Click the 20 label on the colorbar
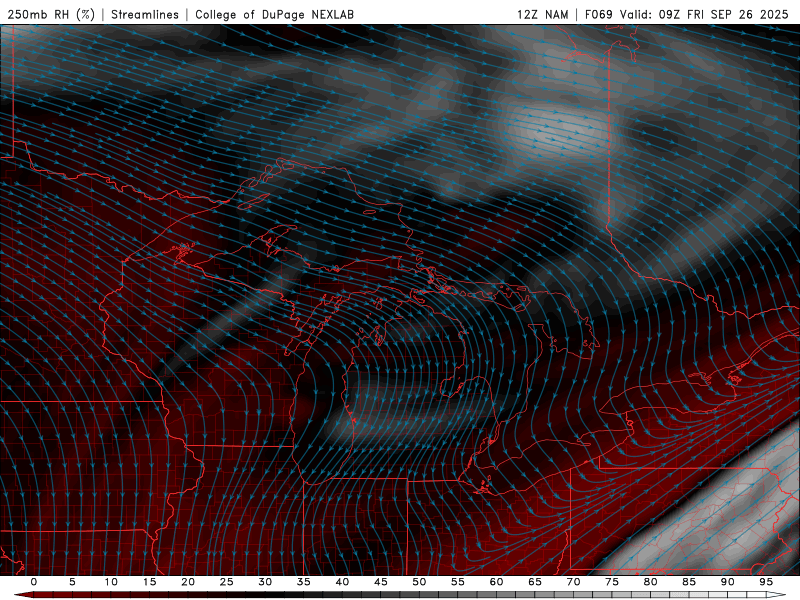Viewport: 800px width, 600px height. click(188, 582)
